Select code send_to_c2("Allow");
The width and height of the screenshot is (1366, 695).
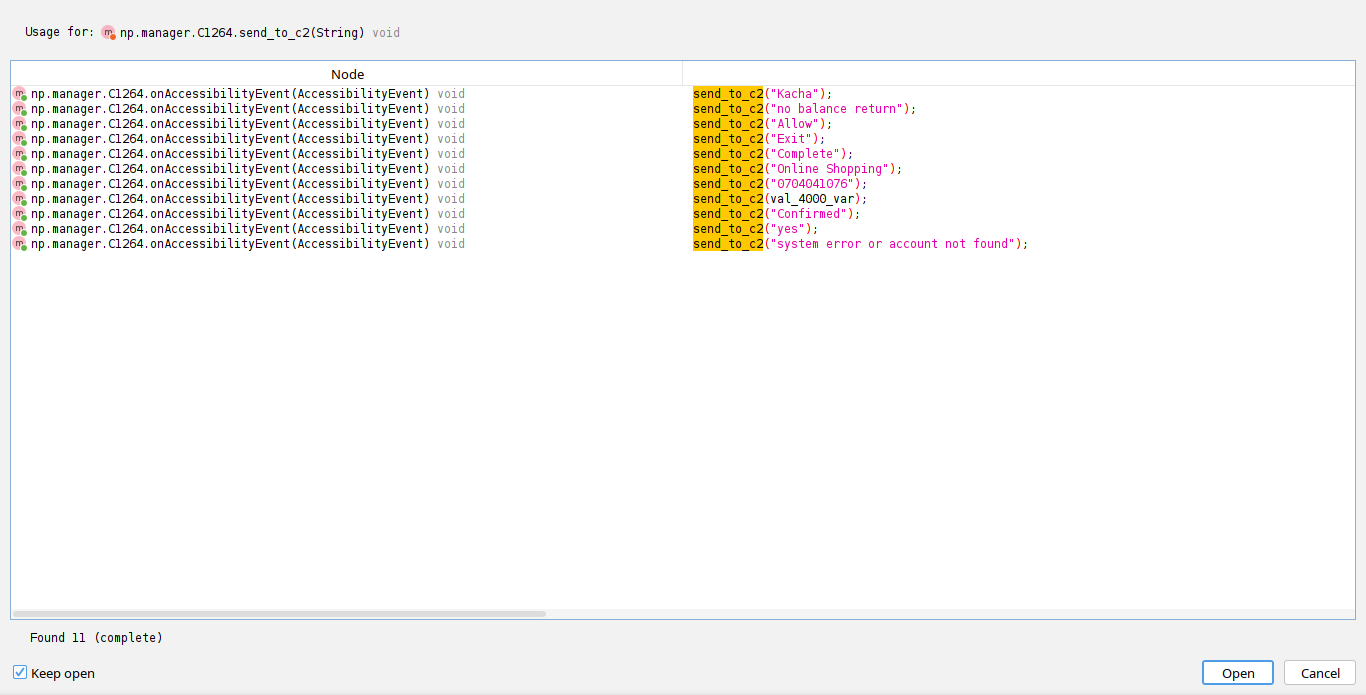(763, 124)
